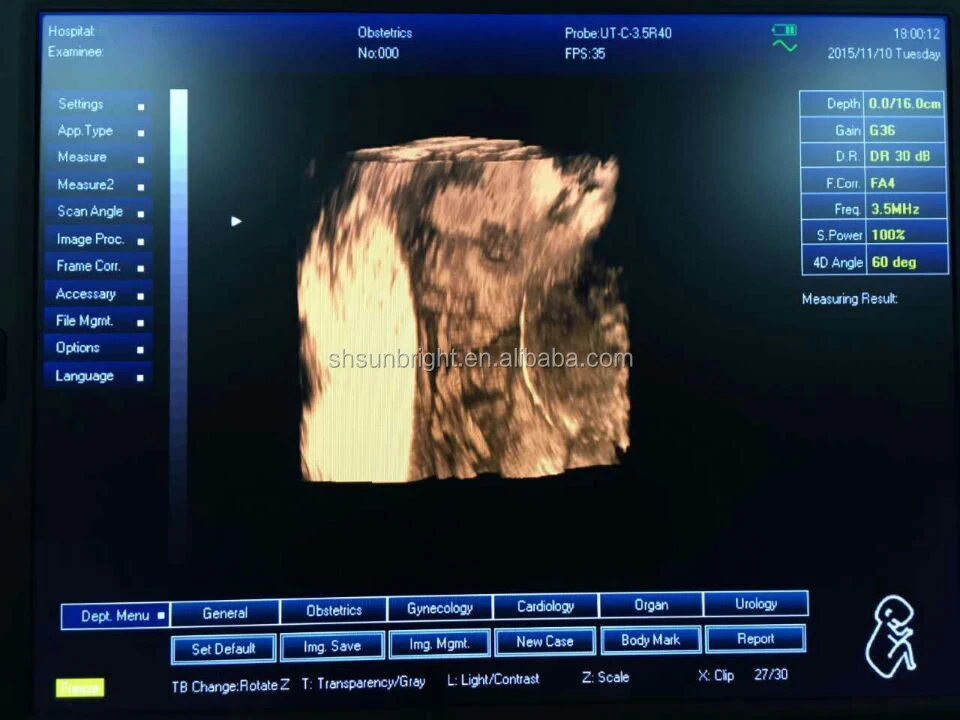Select the Urology department tab

(x=756, y=604)
